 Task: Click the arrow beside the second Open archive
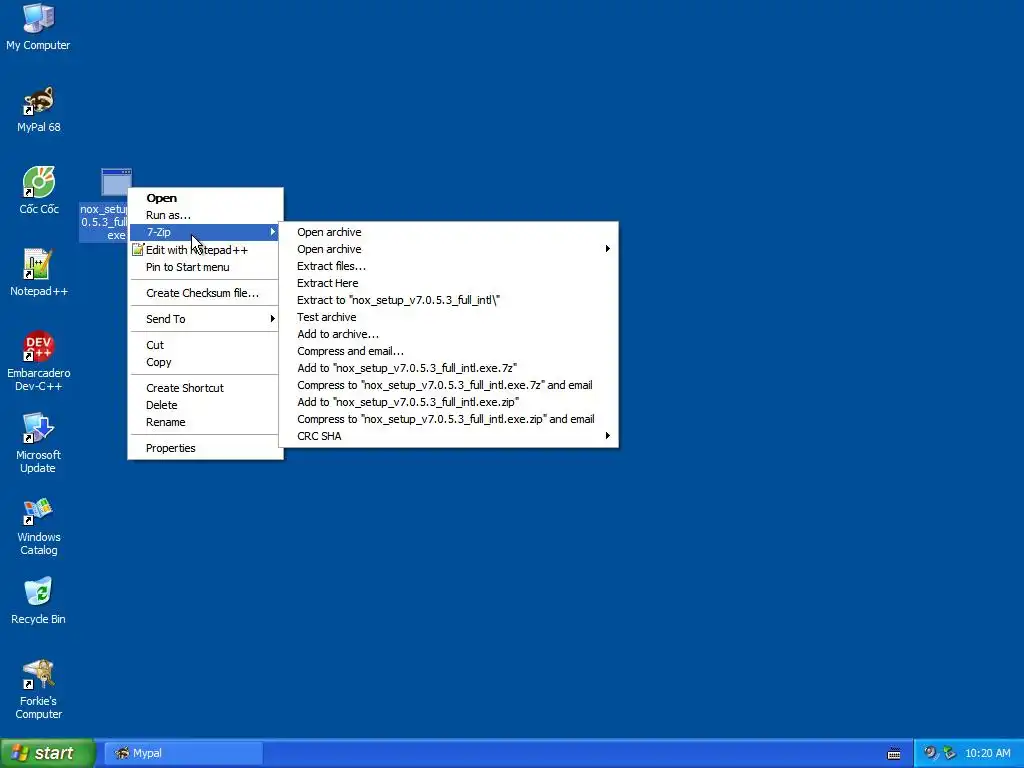tap(607, 249)
